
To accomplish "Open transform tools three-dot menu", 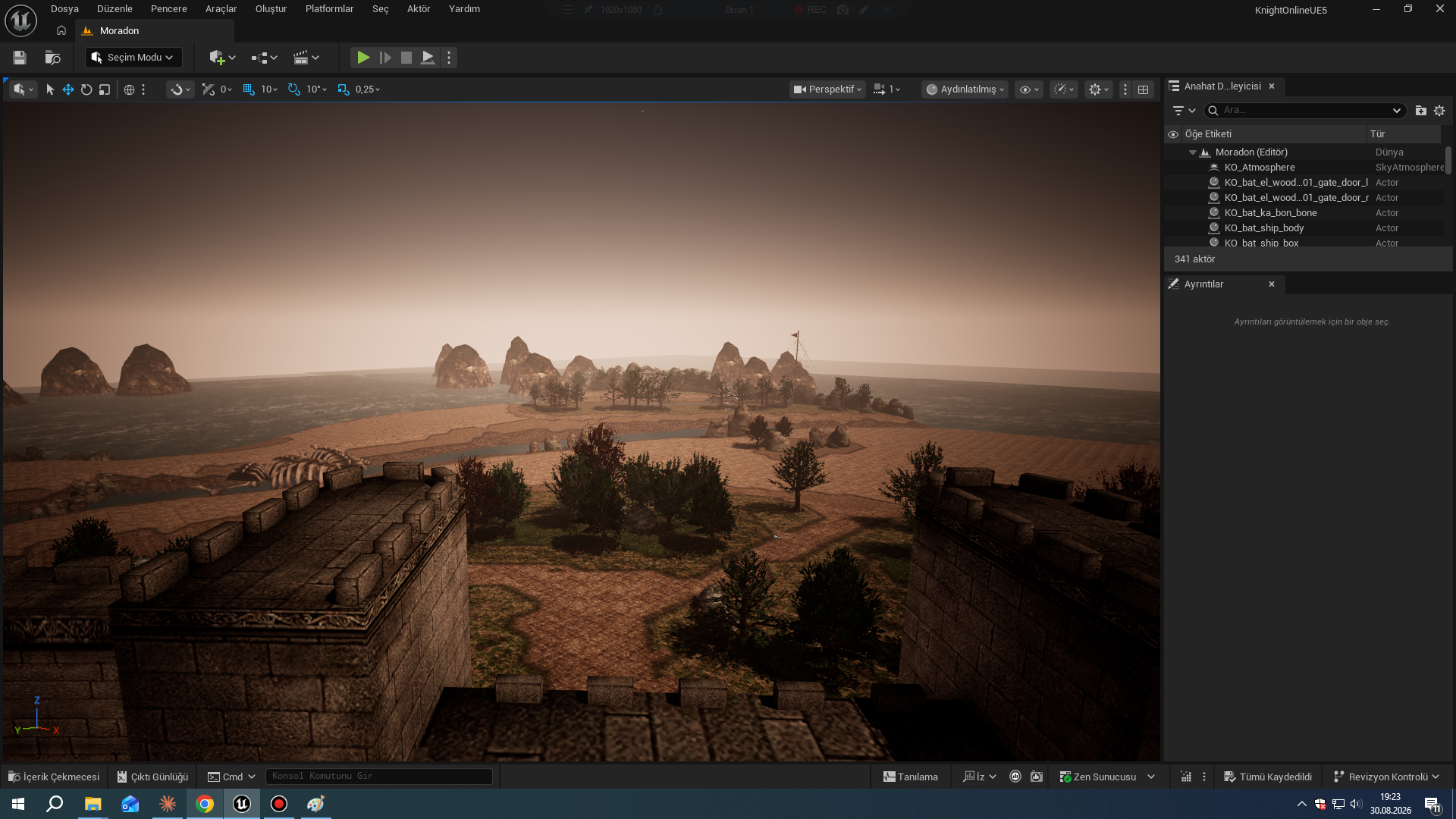I will pyautogui.click(x=143, y=89).
